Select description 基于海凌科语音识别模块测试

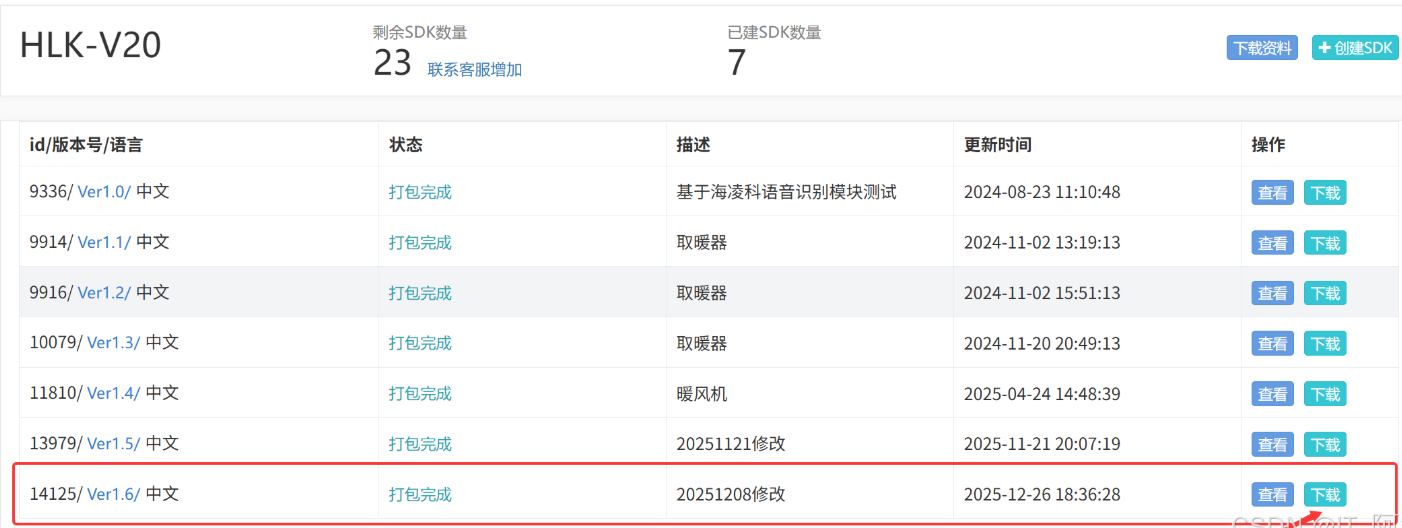pyautogui.click(x=786, y=192)
